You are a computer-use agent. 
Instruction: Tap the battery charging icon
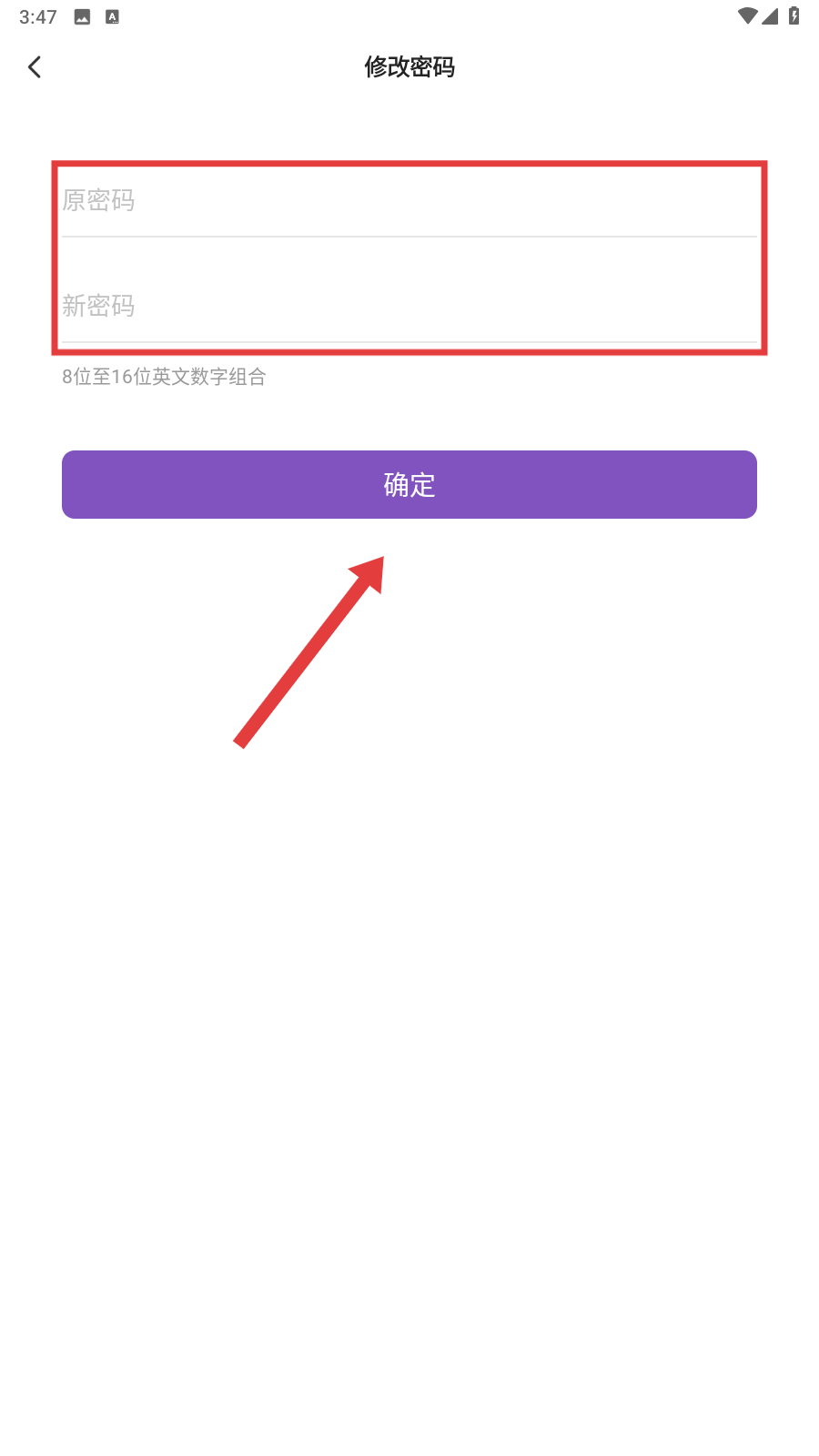(x=794, y=15)
